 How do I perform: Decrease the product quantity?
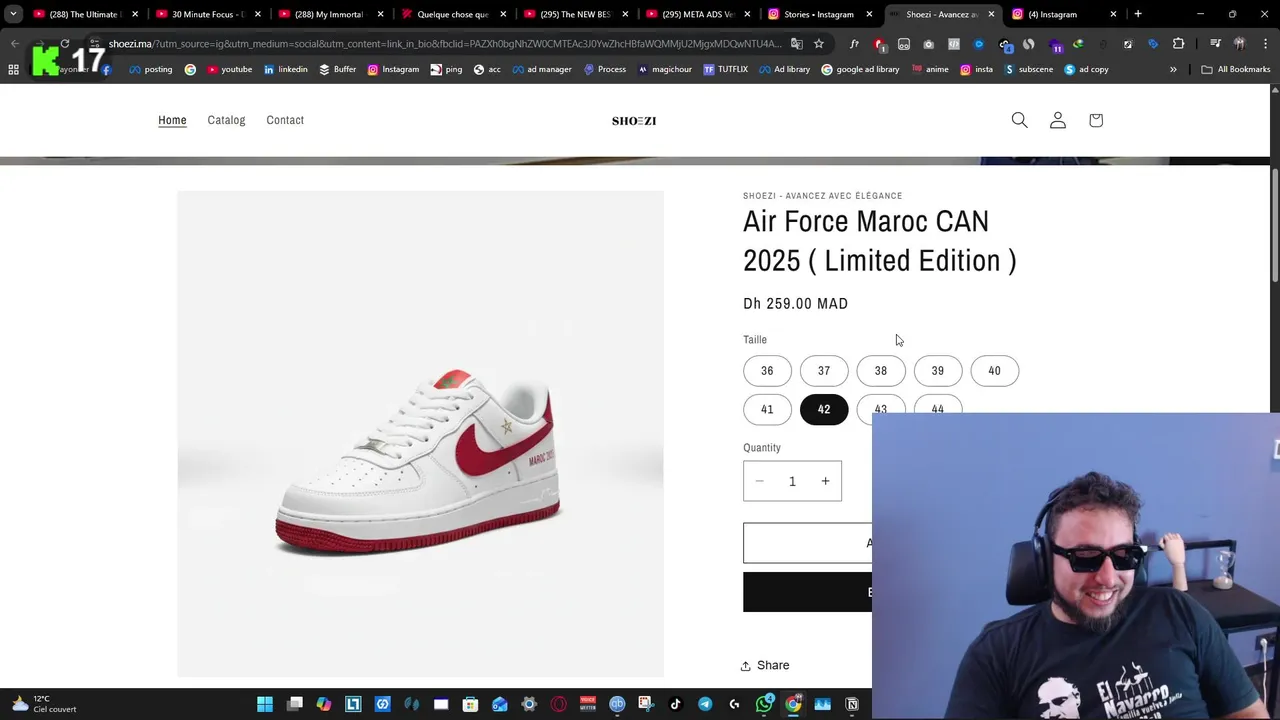tap(760, 481)
